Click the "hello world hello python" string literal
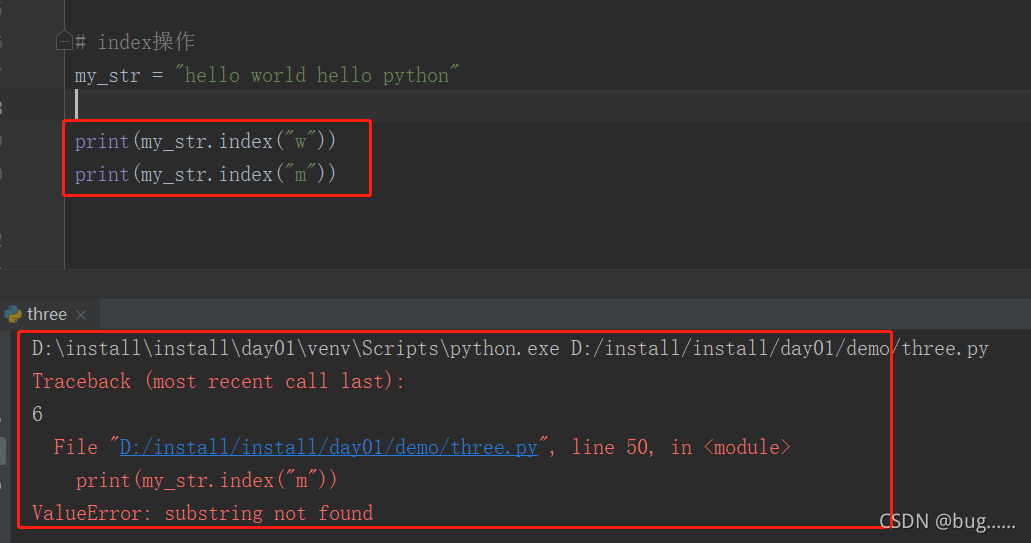The width and height of the screenshot is (1031, 543). (x=316, y=75)
